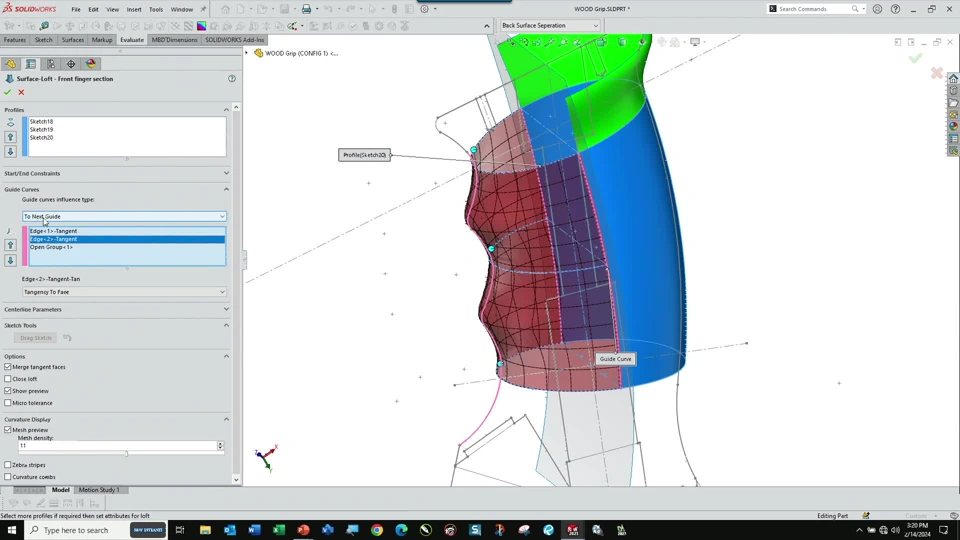960x540 pixels.
Task: Open the Motion Study 1 tab
Action: click(99, 490)
